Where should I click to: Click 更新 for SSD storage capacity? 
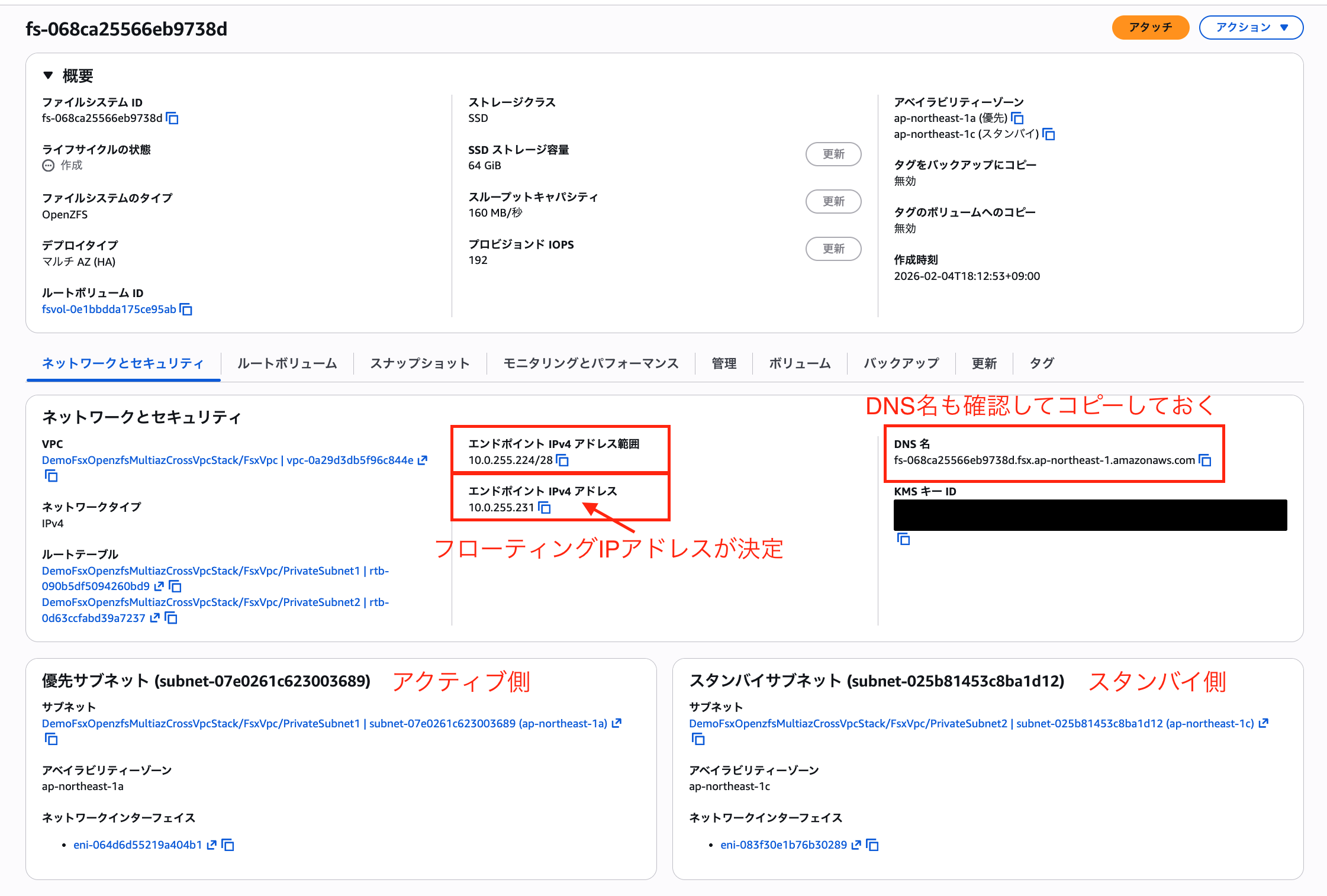833,154
